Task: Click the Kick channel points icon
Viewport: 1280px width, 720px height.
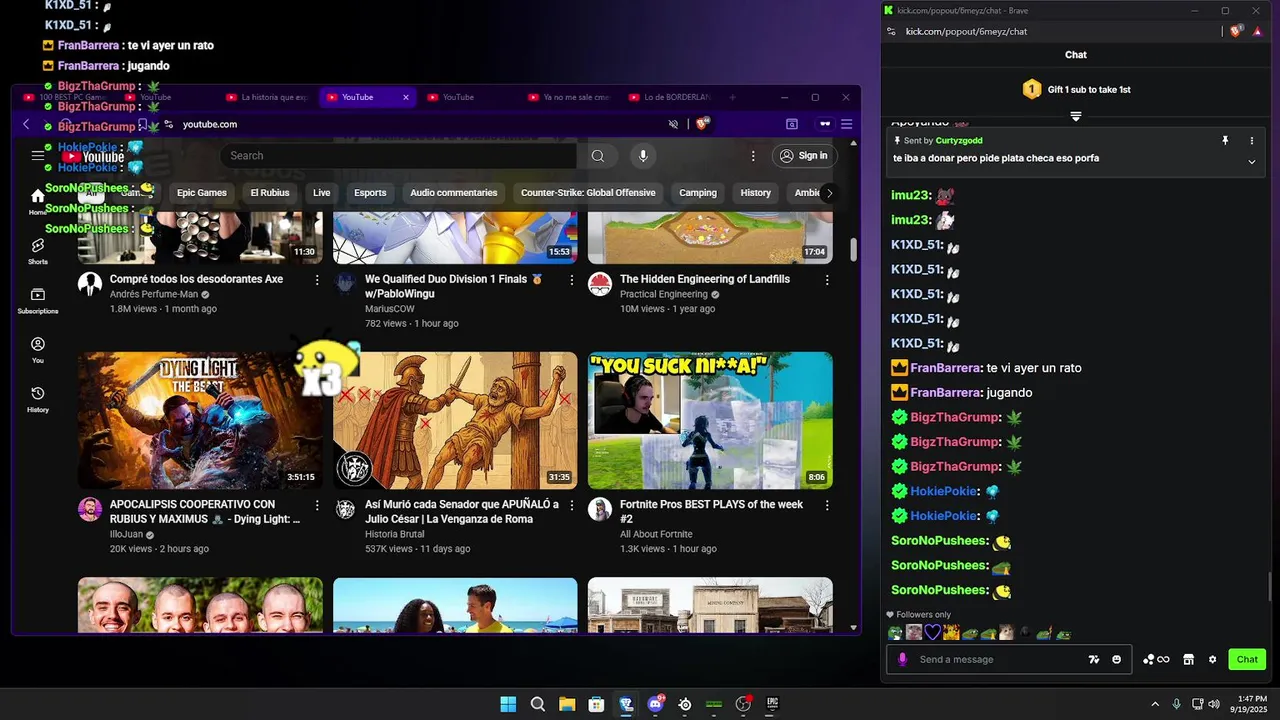Action: click(x=1156, y=660)
